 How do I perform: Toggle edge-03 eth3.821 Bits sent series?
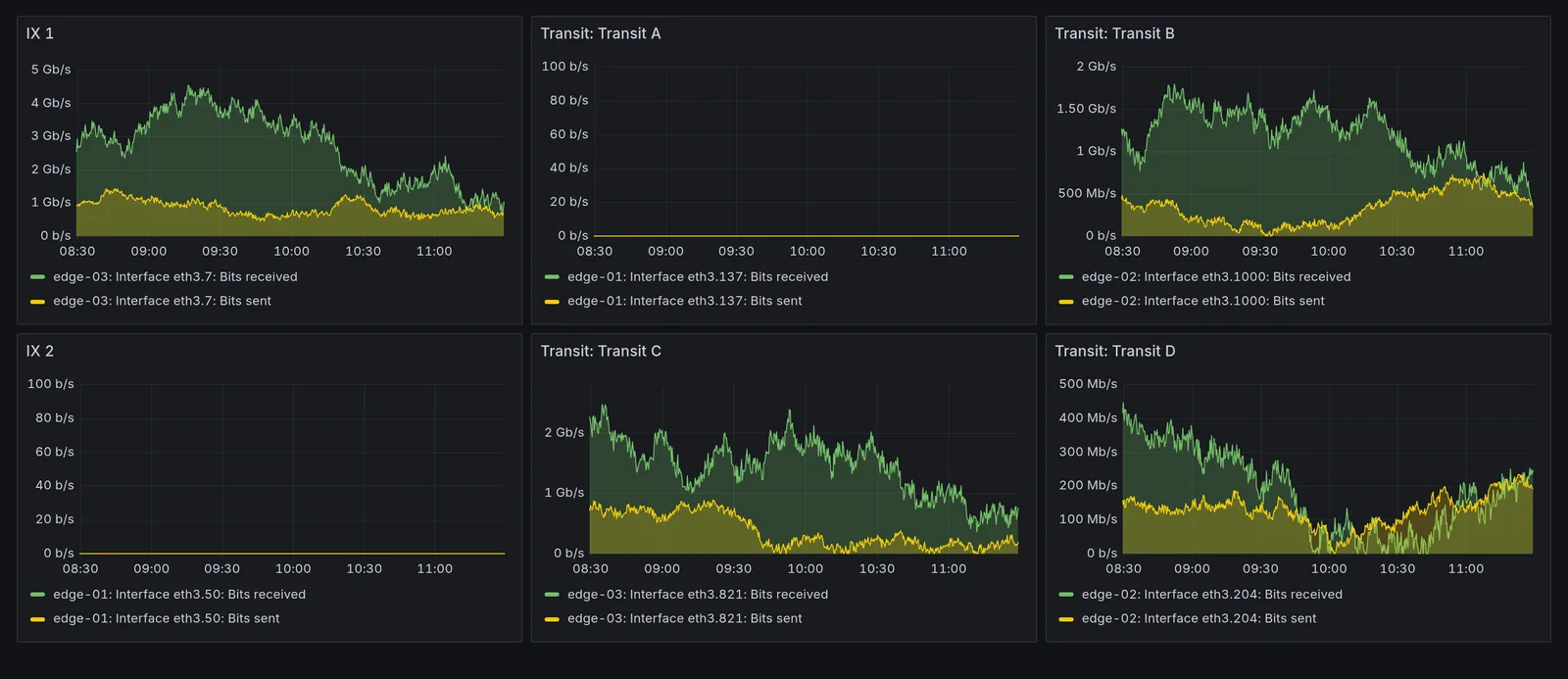[685, 618]
